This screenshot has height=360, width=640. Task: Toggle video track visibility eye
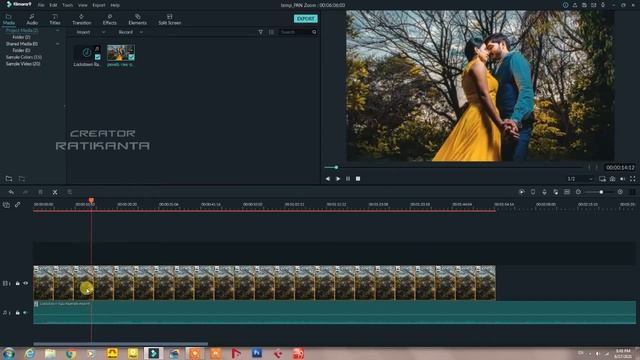[26, 283]
